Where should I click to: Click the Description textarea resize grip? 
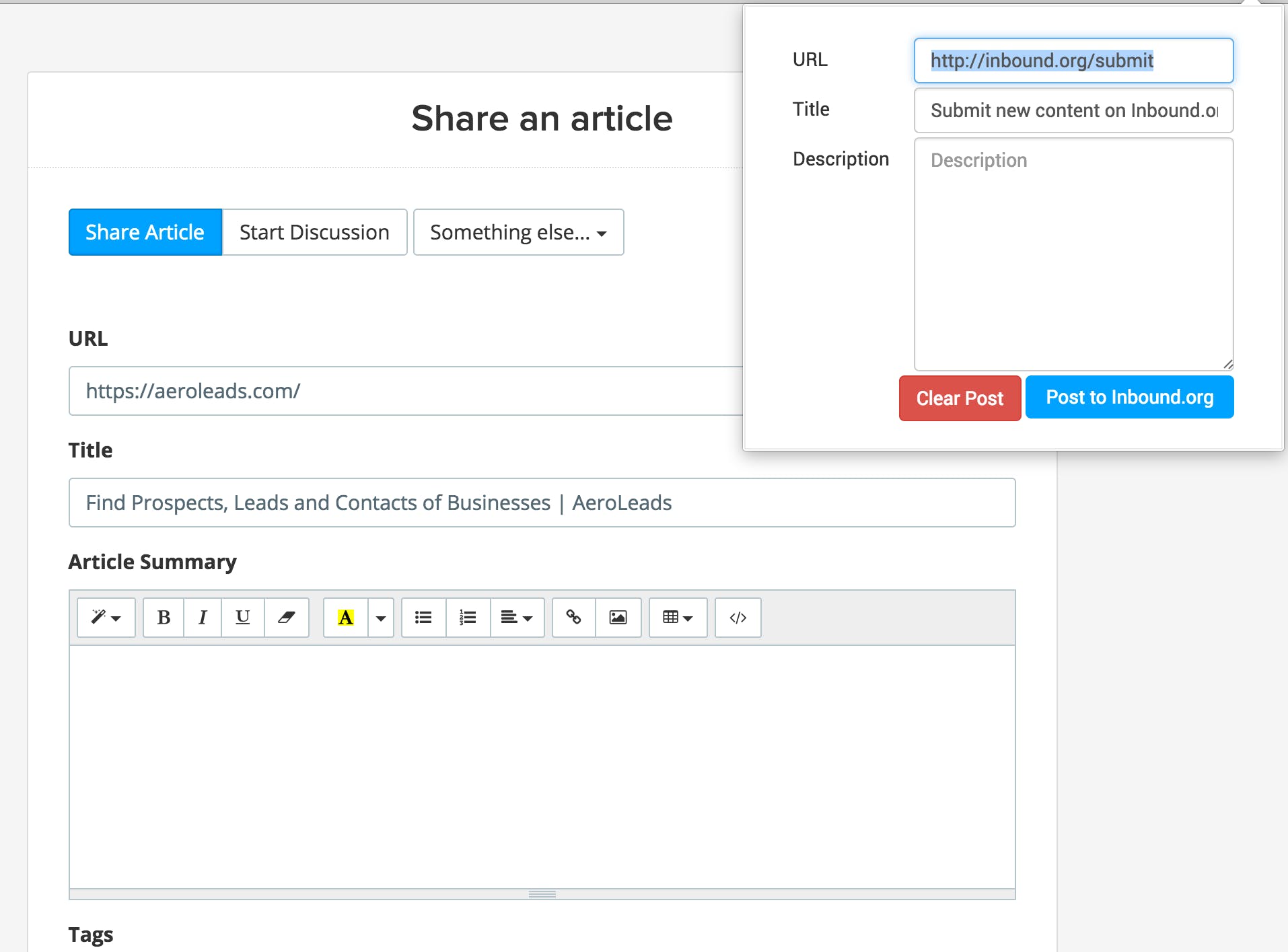pos(1228,365)
